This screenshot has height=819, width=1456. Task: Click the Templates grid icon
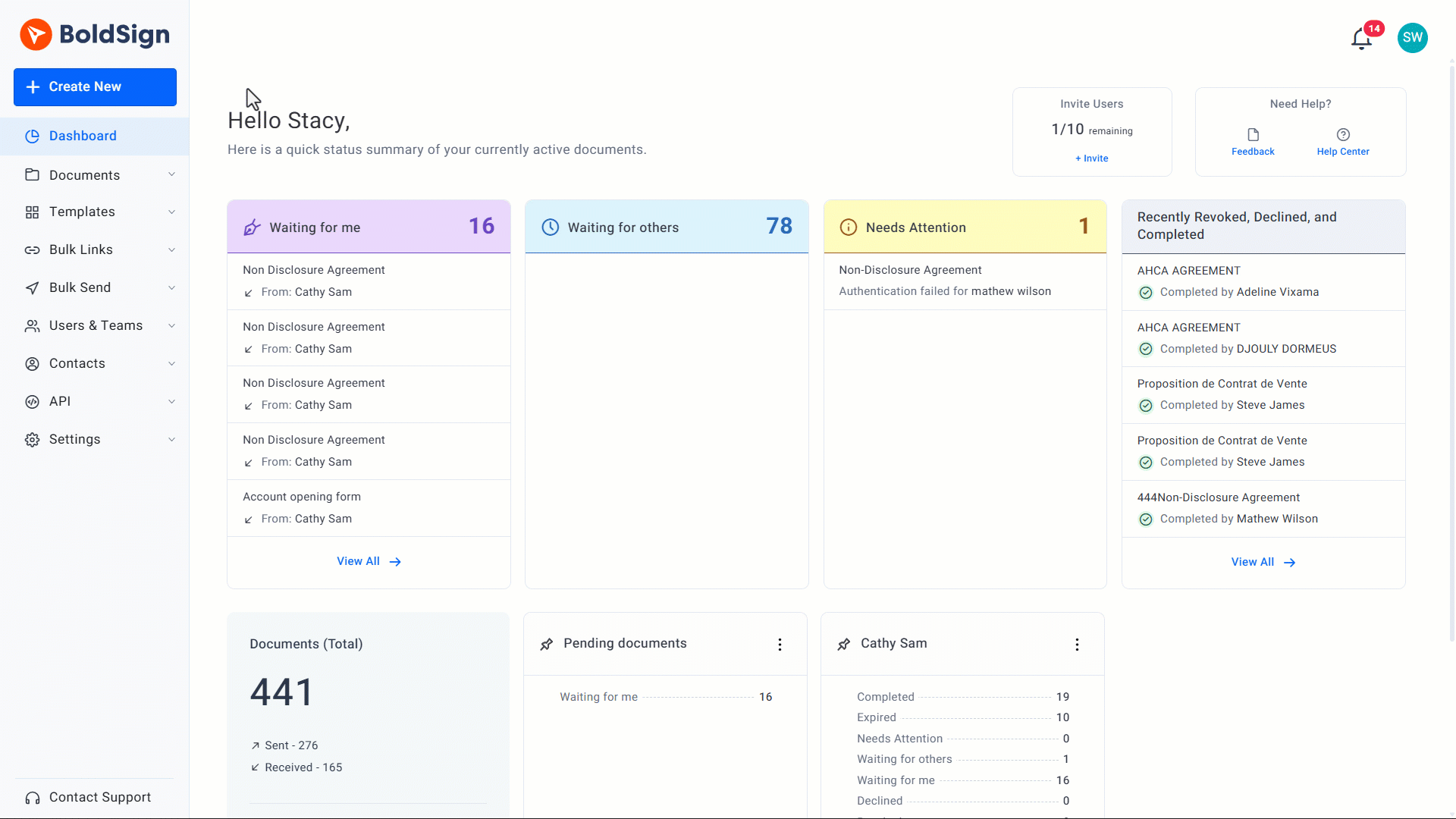point(32,212)
